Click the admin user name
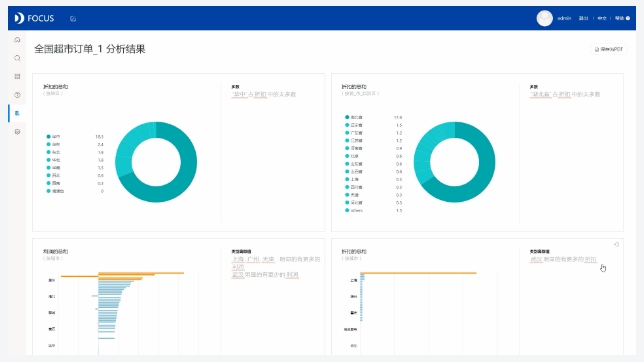Viewport: 644px width, 362px height. tap(564, 18)
